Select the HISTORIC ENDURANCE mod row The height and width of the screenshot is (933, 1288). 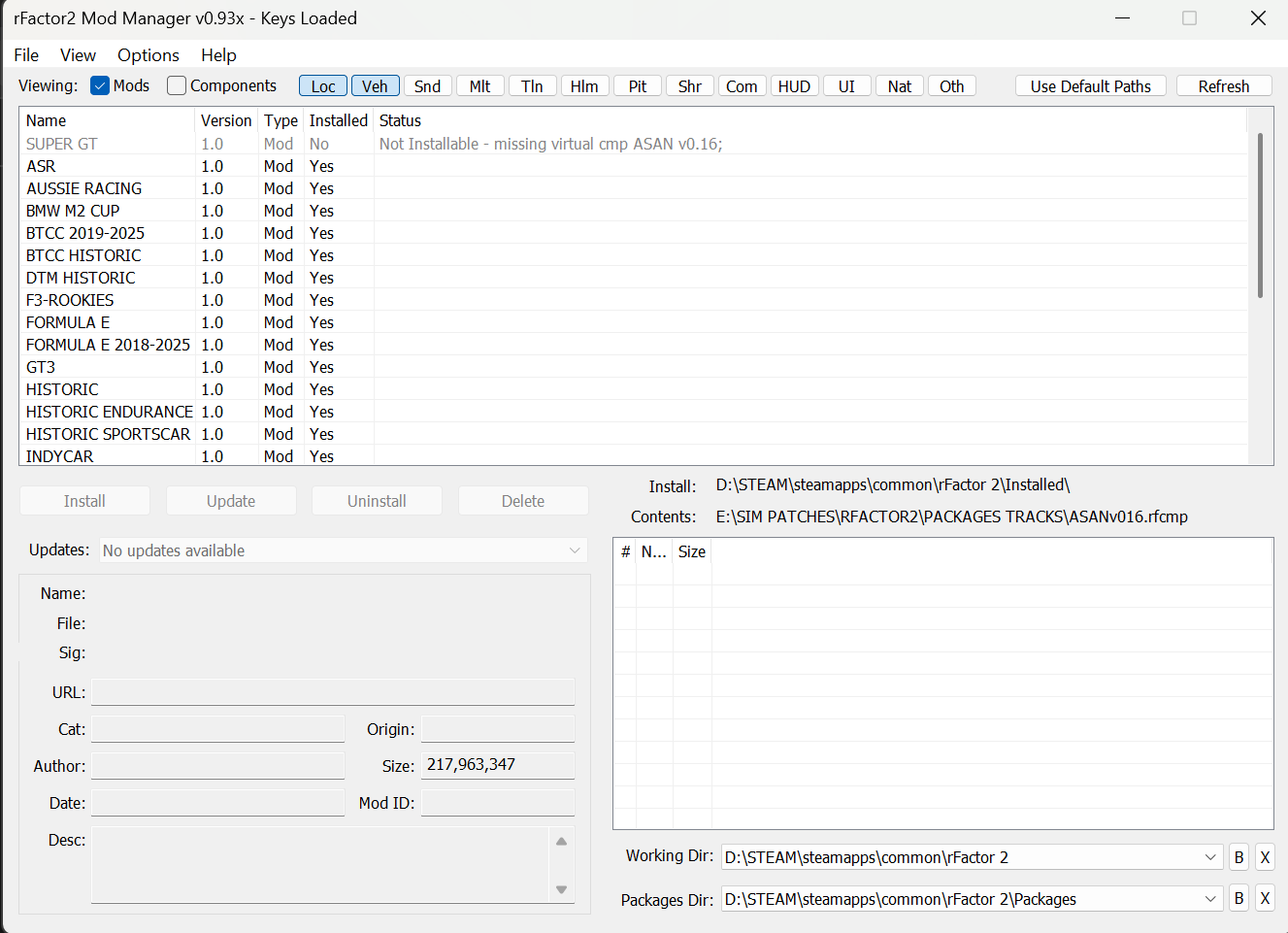point(634,412)
